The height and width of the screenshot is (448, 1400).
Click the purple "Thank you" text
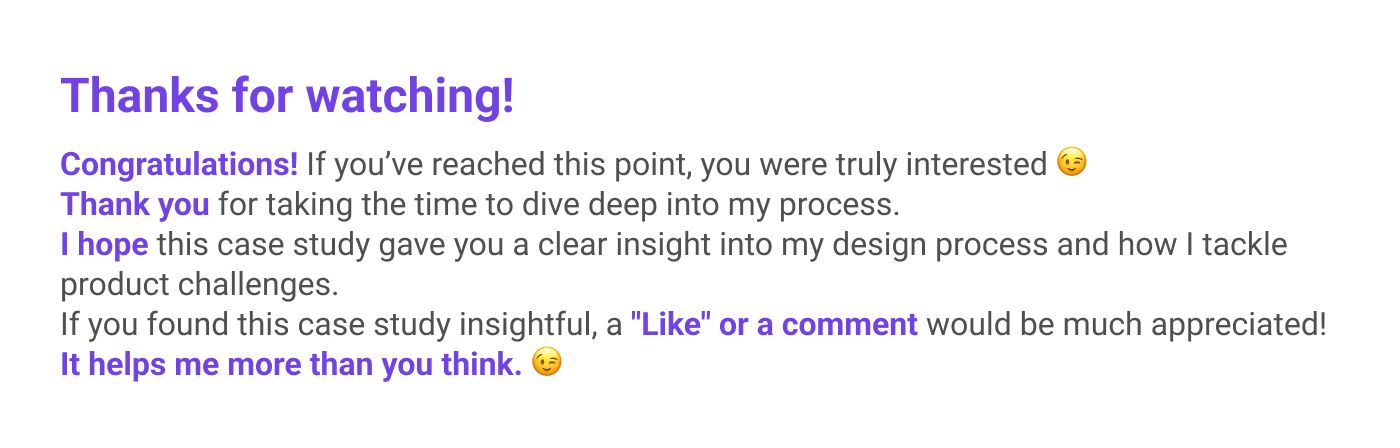click(x=135, y=204)
